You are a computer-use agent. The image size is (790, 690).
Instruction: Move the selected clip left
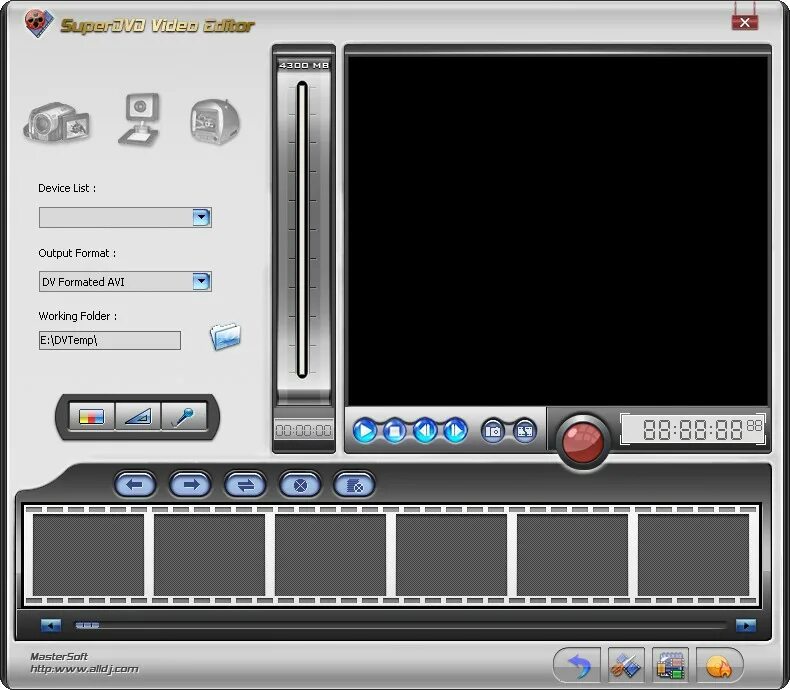pyautogui.click(x=135, y=485)
